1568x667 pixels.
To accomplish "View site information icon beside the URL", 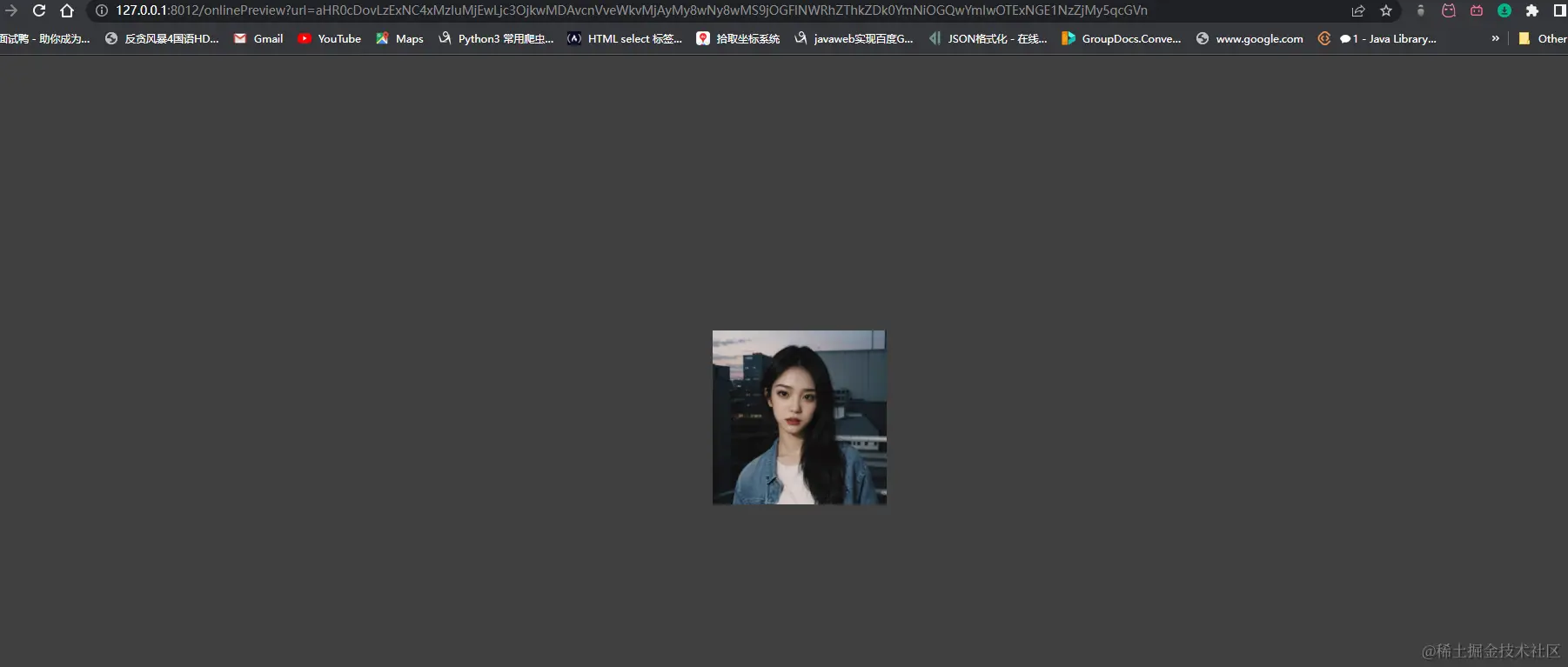I will point(102,10).
